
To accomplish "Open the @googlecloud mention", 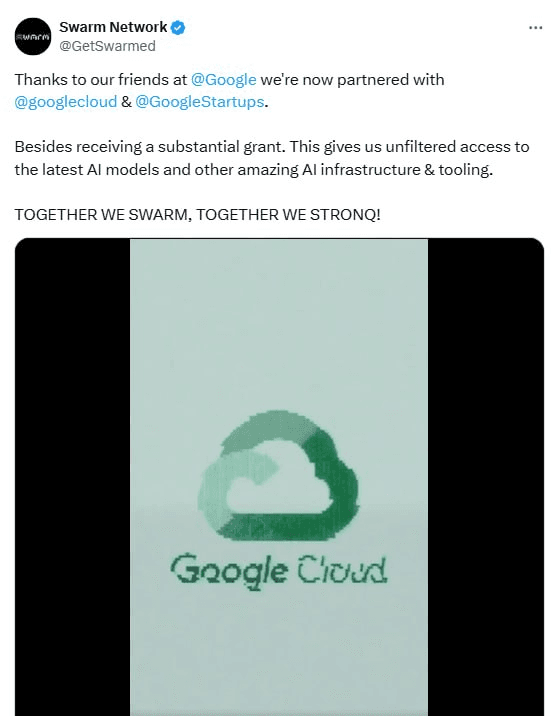I will click(66, 102).
